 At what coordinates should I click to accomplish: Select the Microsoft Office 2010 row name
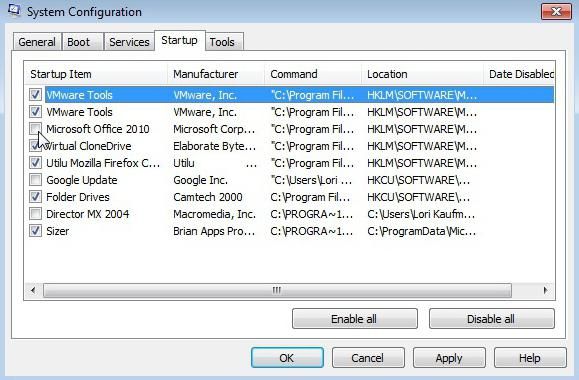[x=98, y=129]
